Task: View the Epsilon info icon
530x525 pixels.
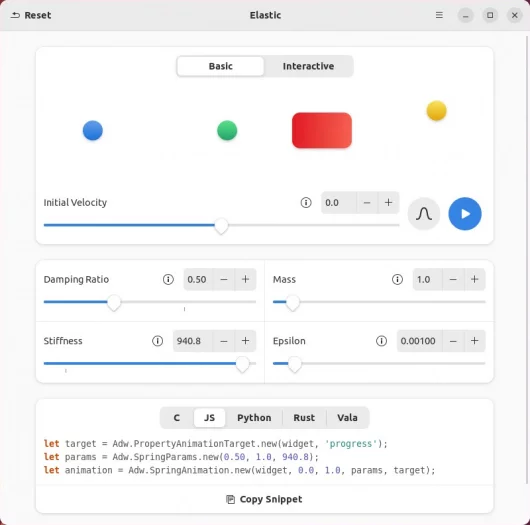Action: coord(381,341)
